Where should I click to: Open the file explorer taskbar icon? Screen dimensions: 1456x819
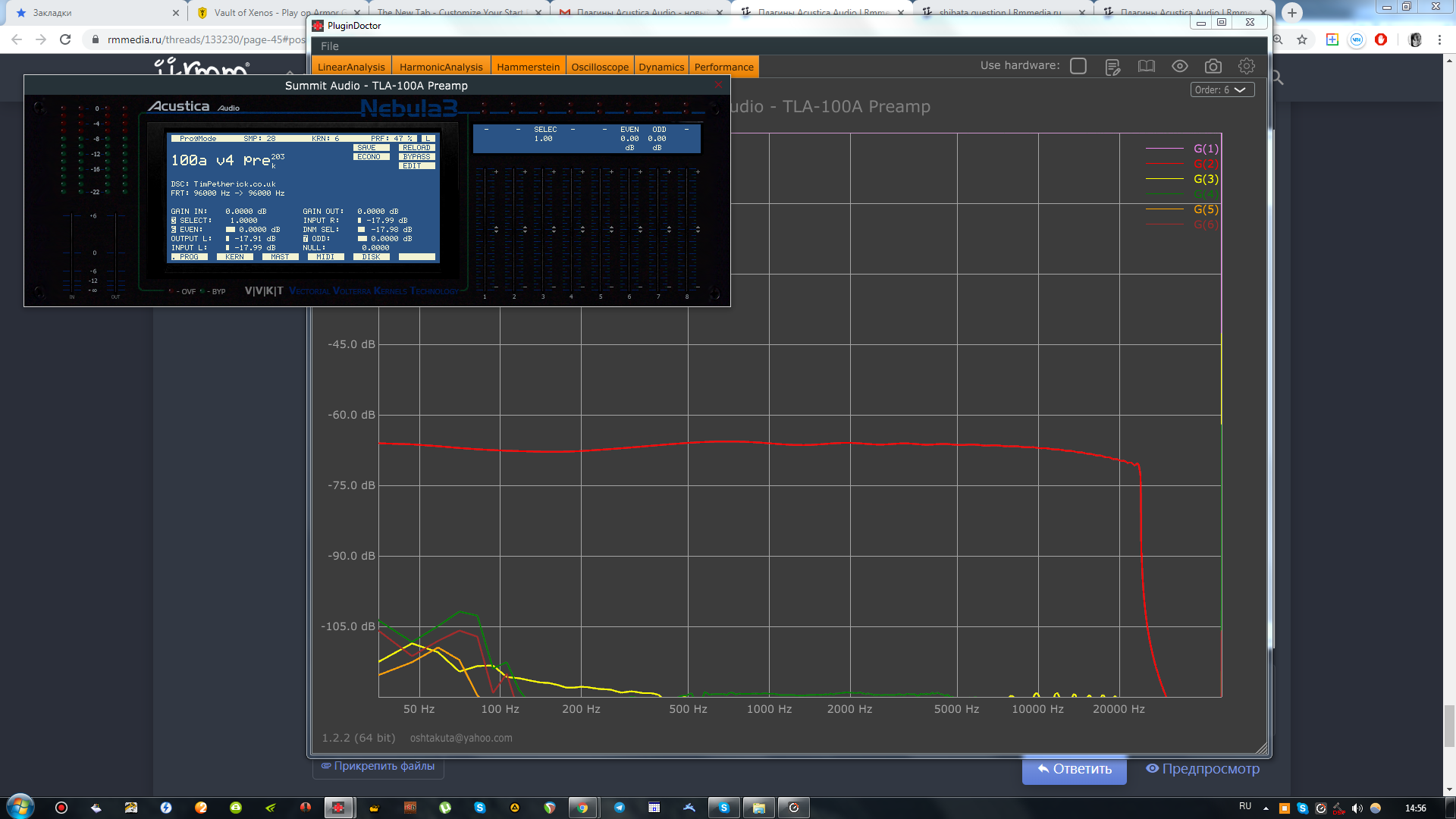point(758,808)
